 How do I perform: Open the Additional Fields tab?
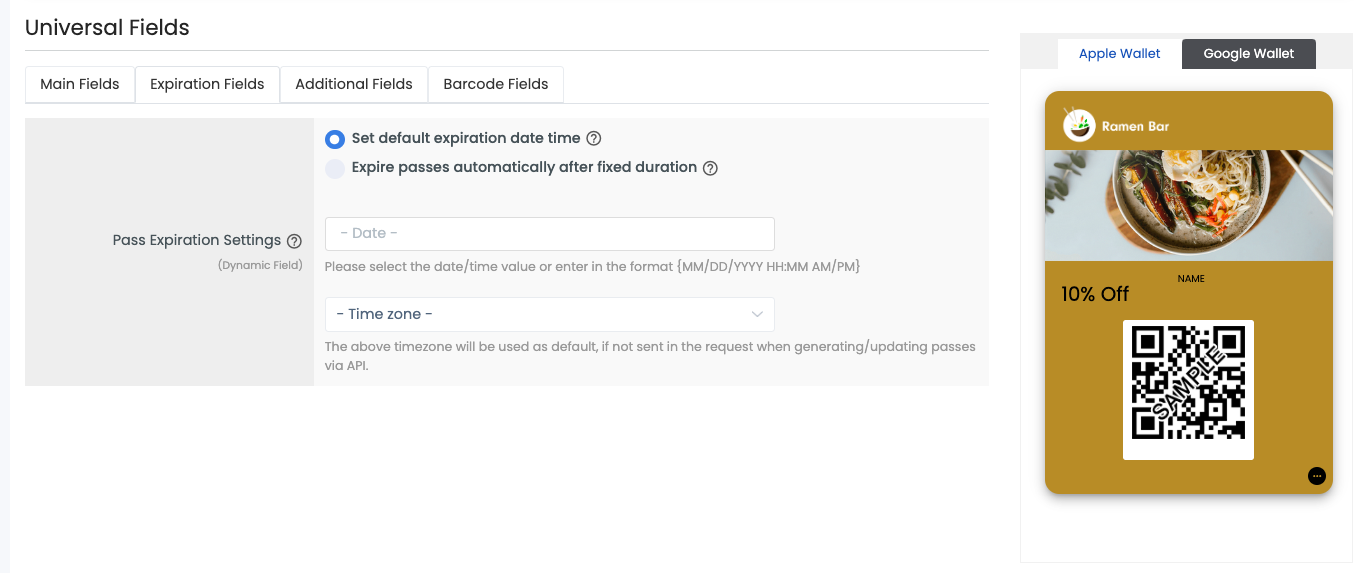354,84
